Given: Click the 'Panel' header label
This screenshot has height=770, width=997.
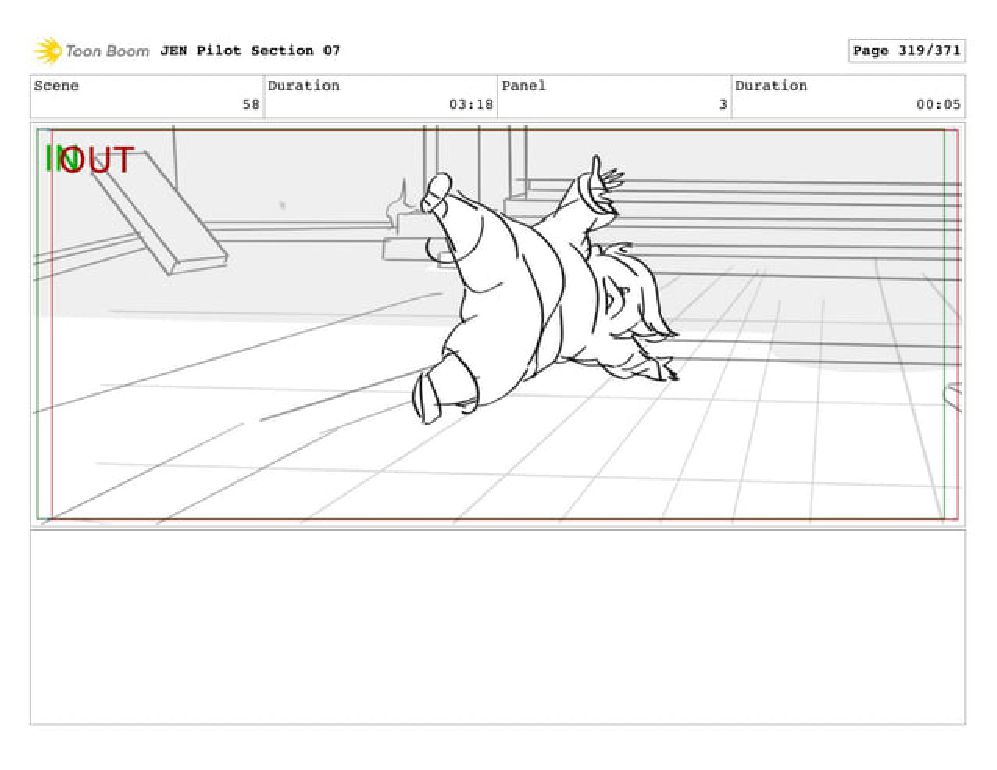Looking at the screenshot, I should 523,86.
